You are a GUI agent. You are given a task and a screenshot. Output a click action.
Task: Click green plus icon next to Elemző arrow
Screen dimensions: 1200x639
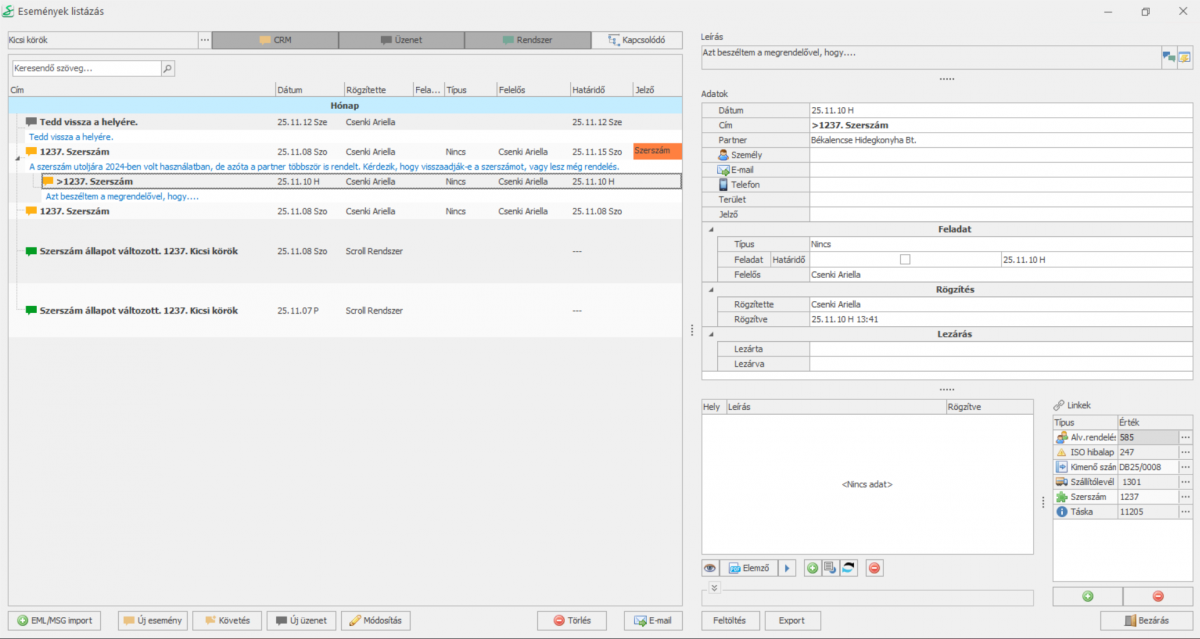[812, 568]
